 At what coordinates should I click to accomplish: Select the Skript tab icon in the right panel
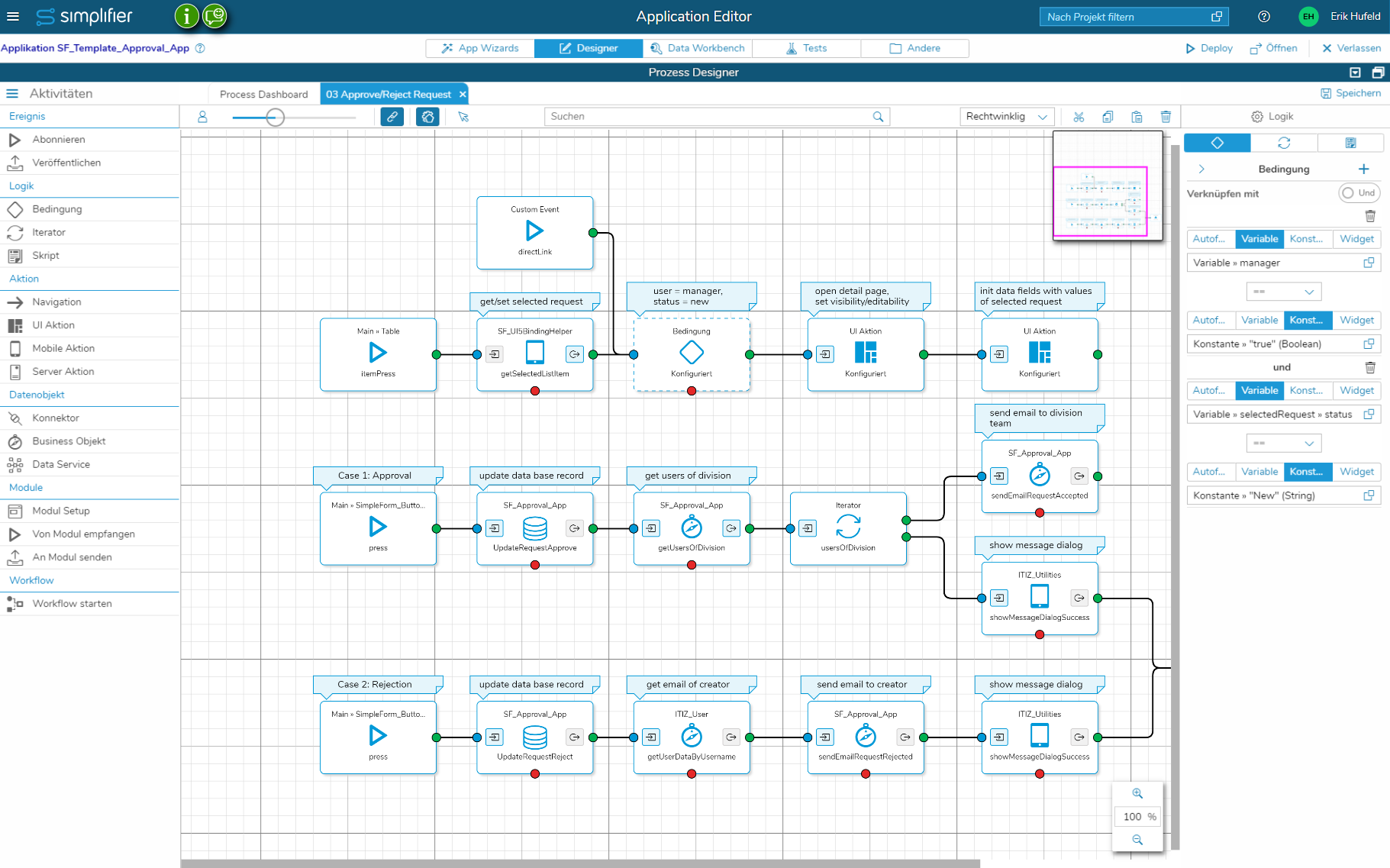1351,143
